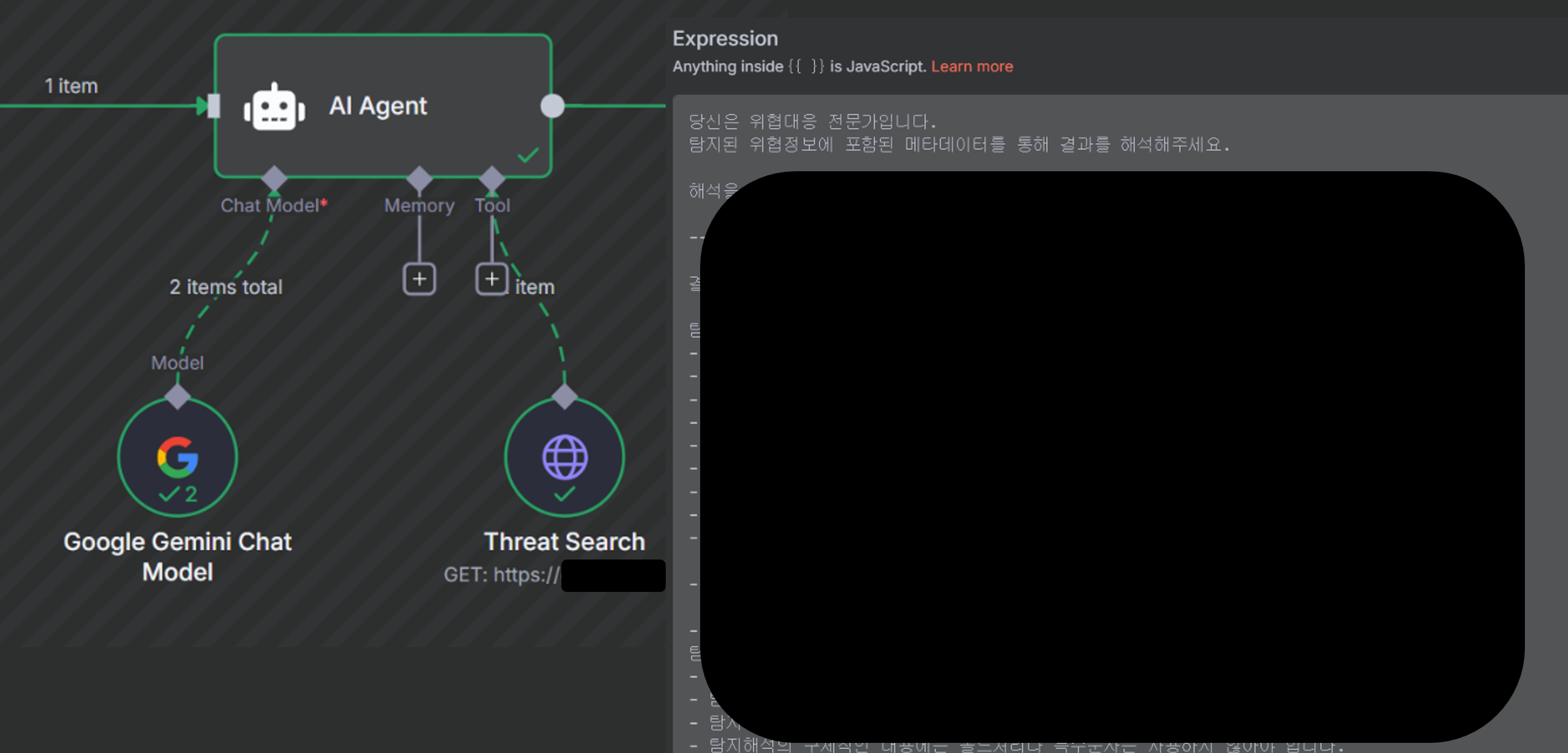Click the success checkmark on the Gemini node
The height and width of the screenshot is (753, 1568).
[168, 494]
